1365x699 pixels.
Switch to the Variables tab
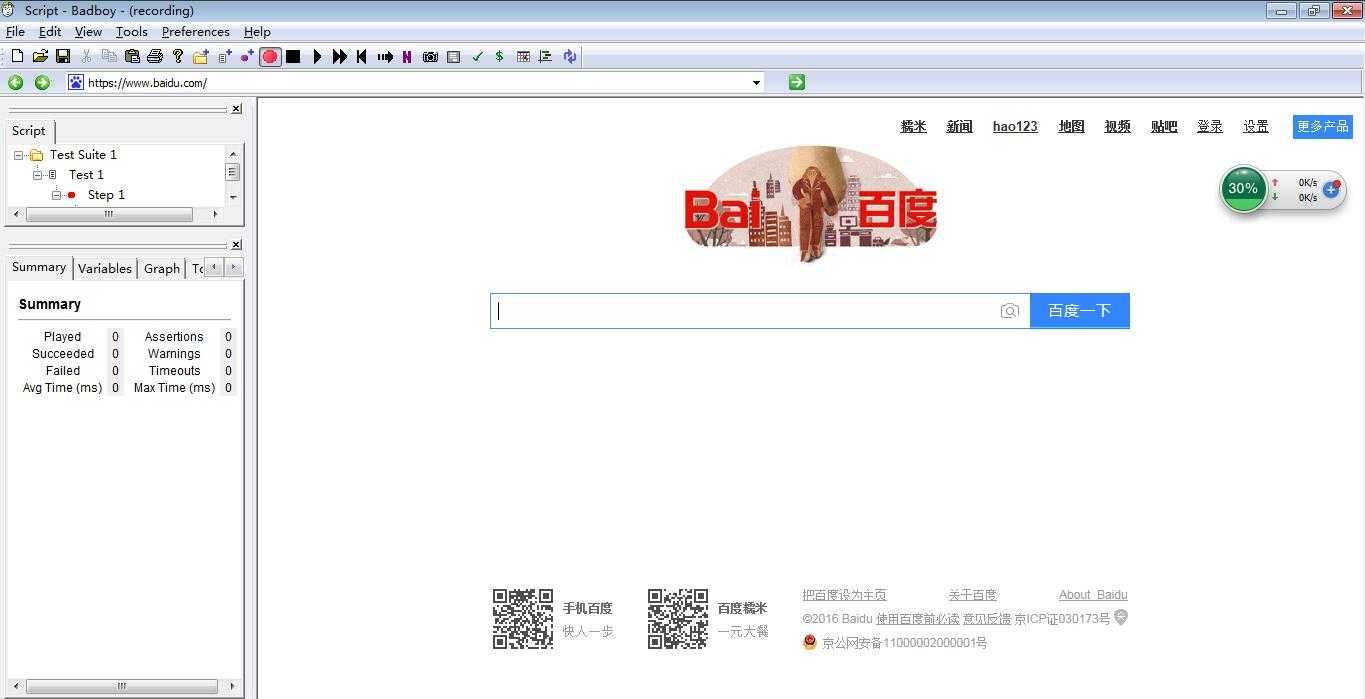click(x=105, y=268)
